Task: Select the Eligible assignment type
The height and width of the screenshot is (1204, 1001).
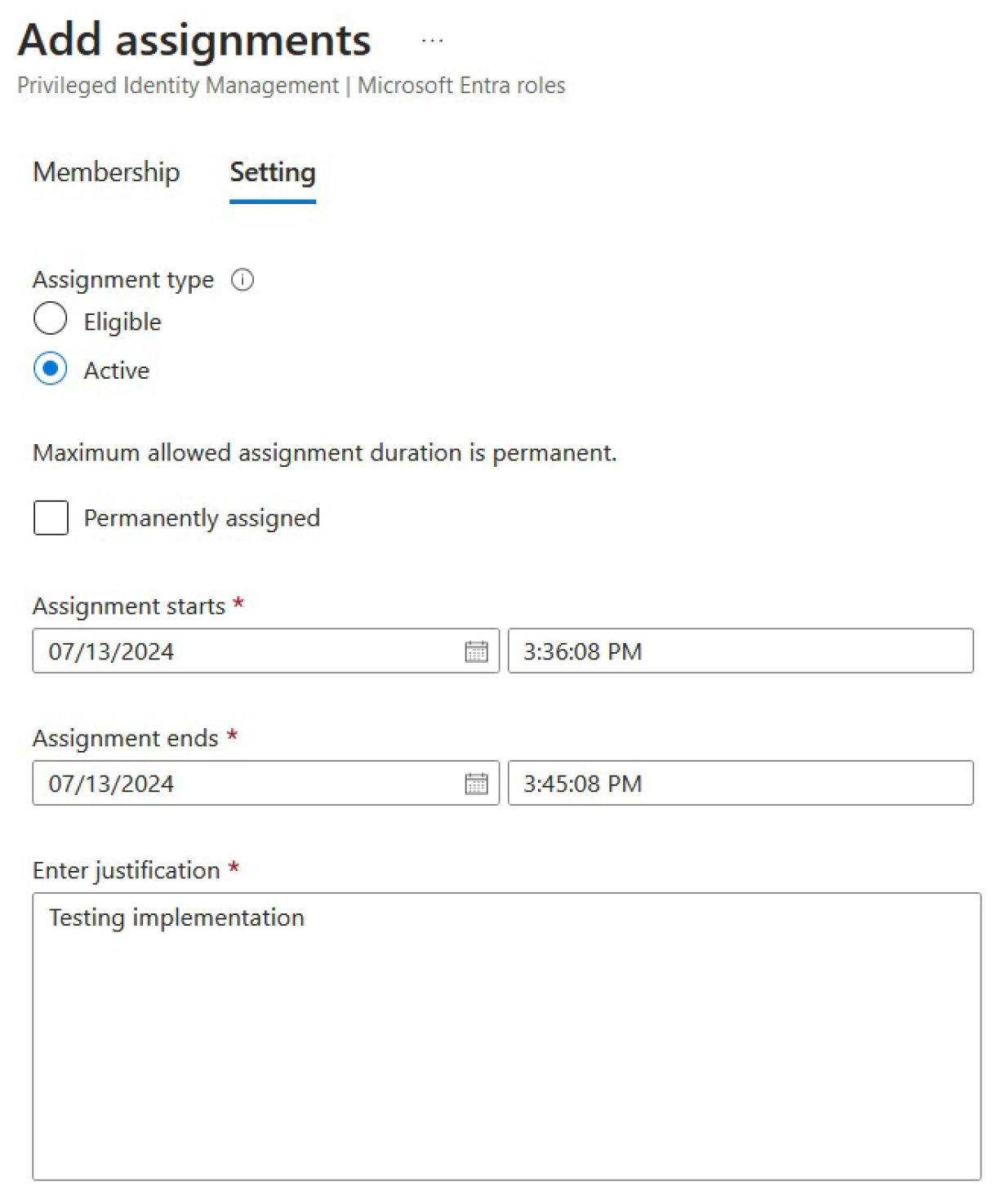Action: click(51, 319)
